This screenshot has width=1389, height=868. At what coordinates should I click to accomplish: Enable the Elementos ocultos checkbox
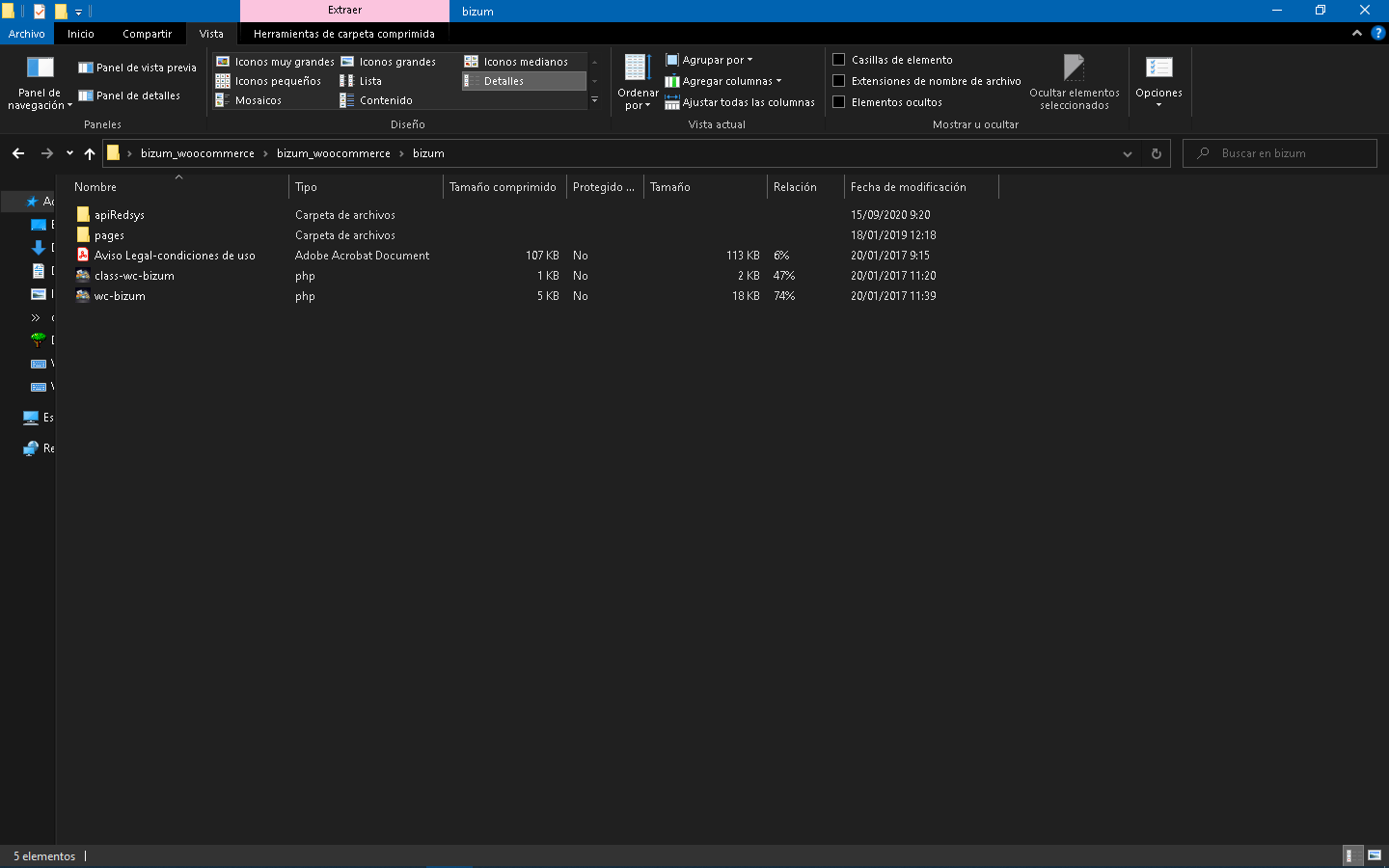[839, 102]
